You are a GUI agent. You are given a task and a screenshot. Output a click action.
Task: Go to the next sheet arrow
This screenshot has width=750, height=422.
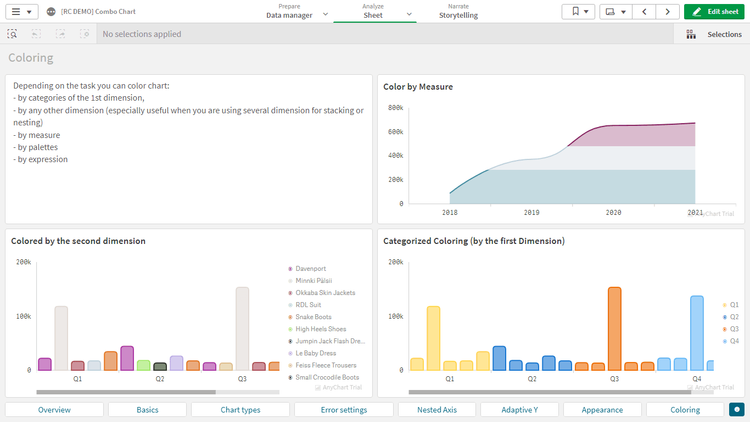pos(667,12)
